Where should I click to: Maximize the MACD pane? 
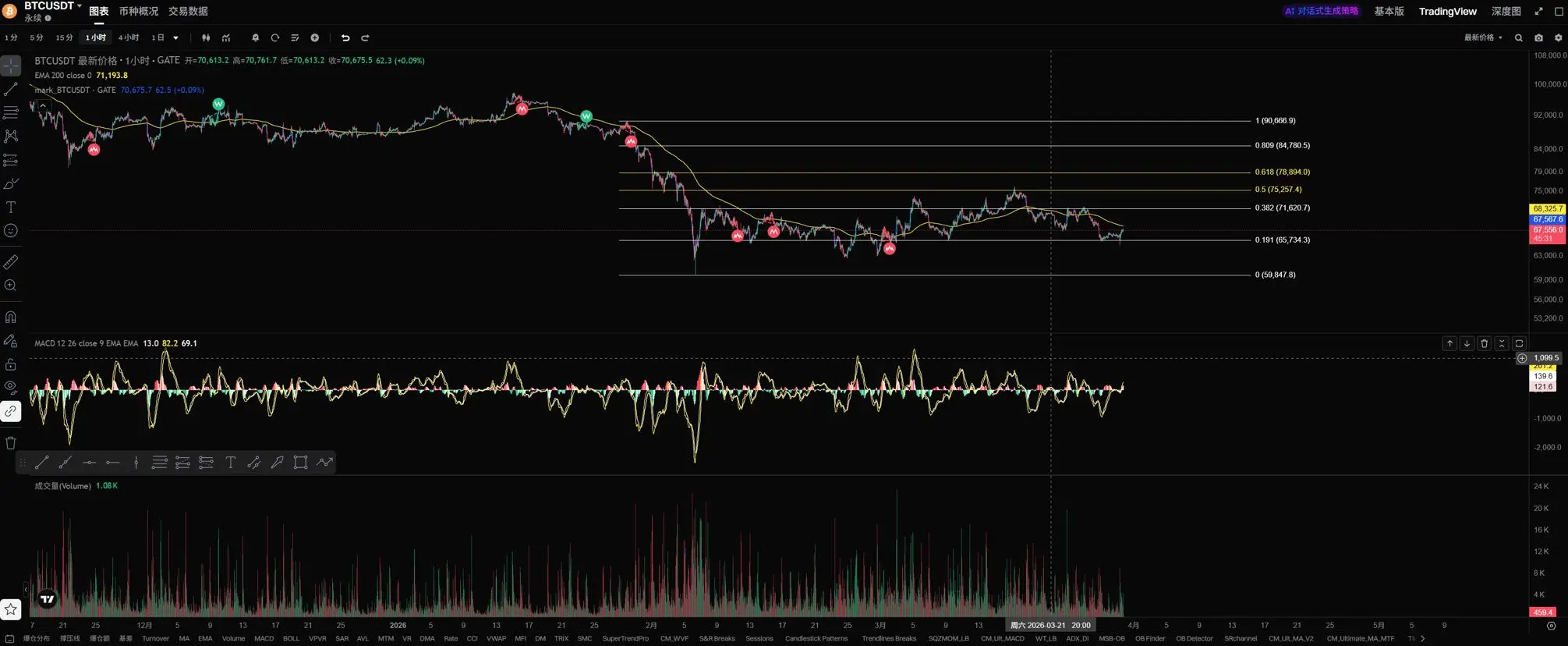tap(1519, 343)
